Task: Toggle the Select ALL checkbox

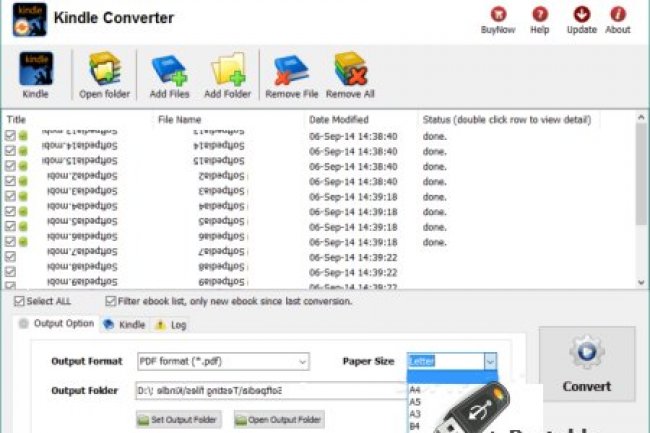Action: click(x=20, y=301)
